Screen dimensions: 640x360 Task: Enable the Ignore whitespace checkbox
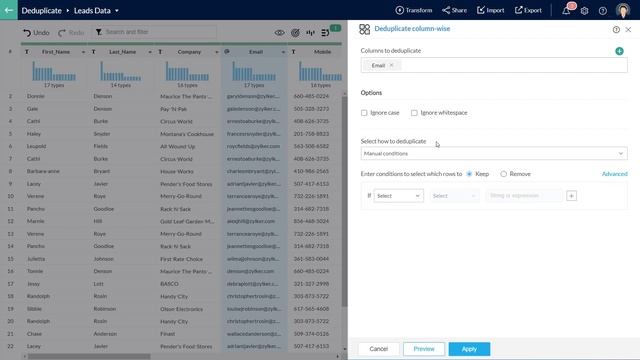click(x=414, y=113)
